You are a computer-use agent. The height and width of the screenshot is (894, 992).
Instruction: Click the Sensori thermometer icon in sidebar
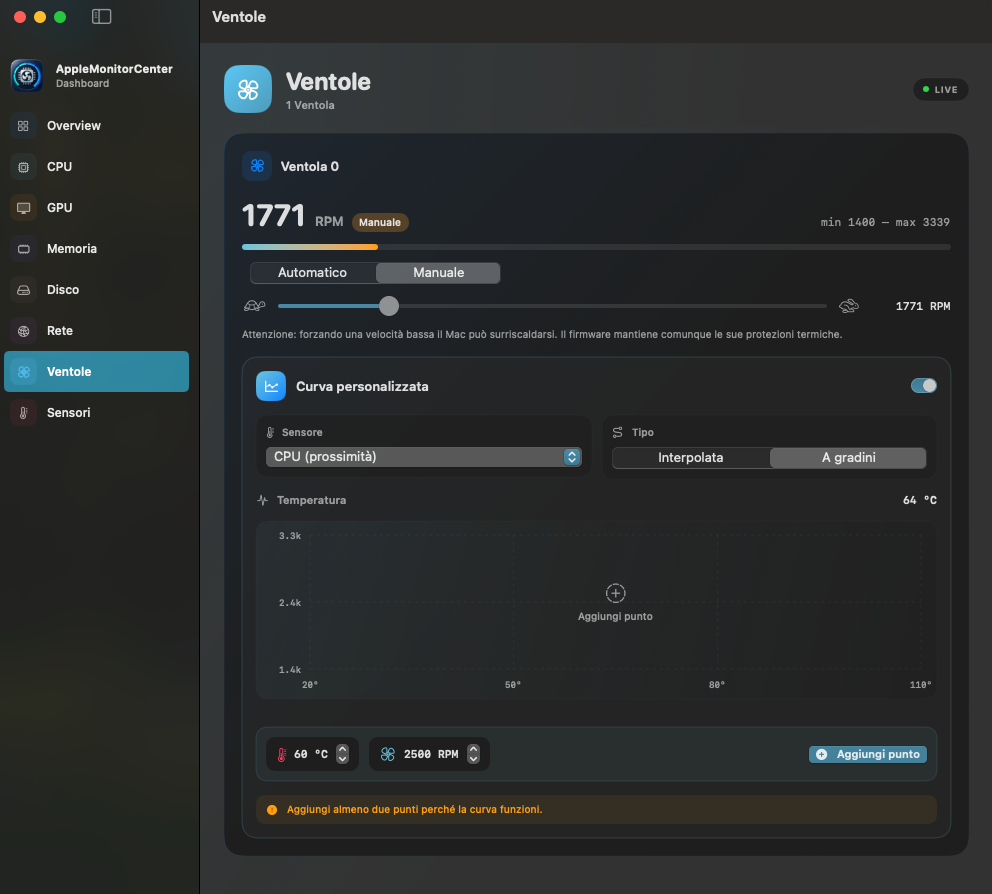coord(23,413)
